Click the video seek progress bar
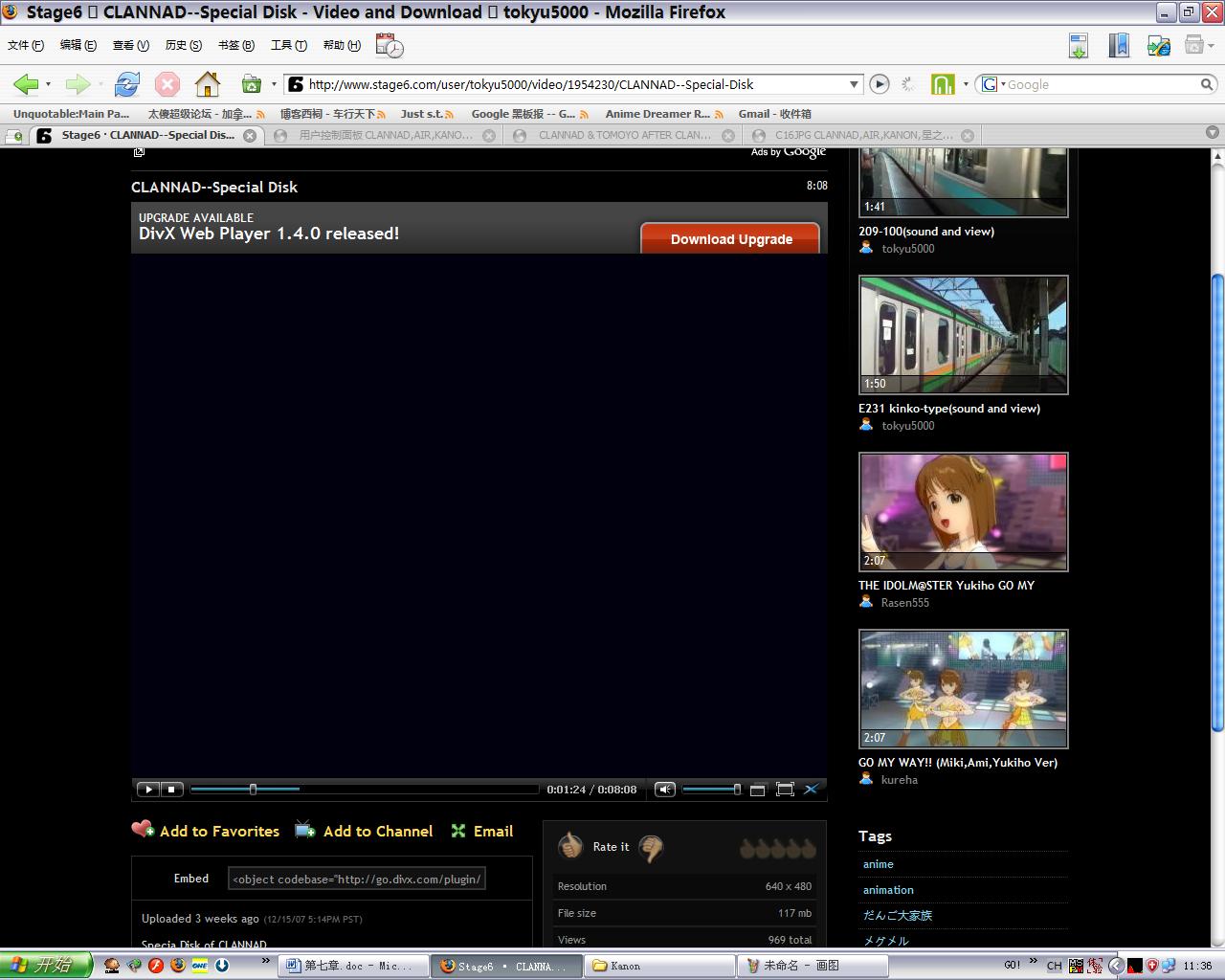Image resolution: width=1225 pixels, height=980 pixels. pyautogui.click(x=365, y=790)
